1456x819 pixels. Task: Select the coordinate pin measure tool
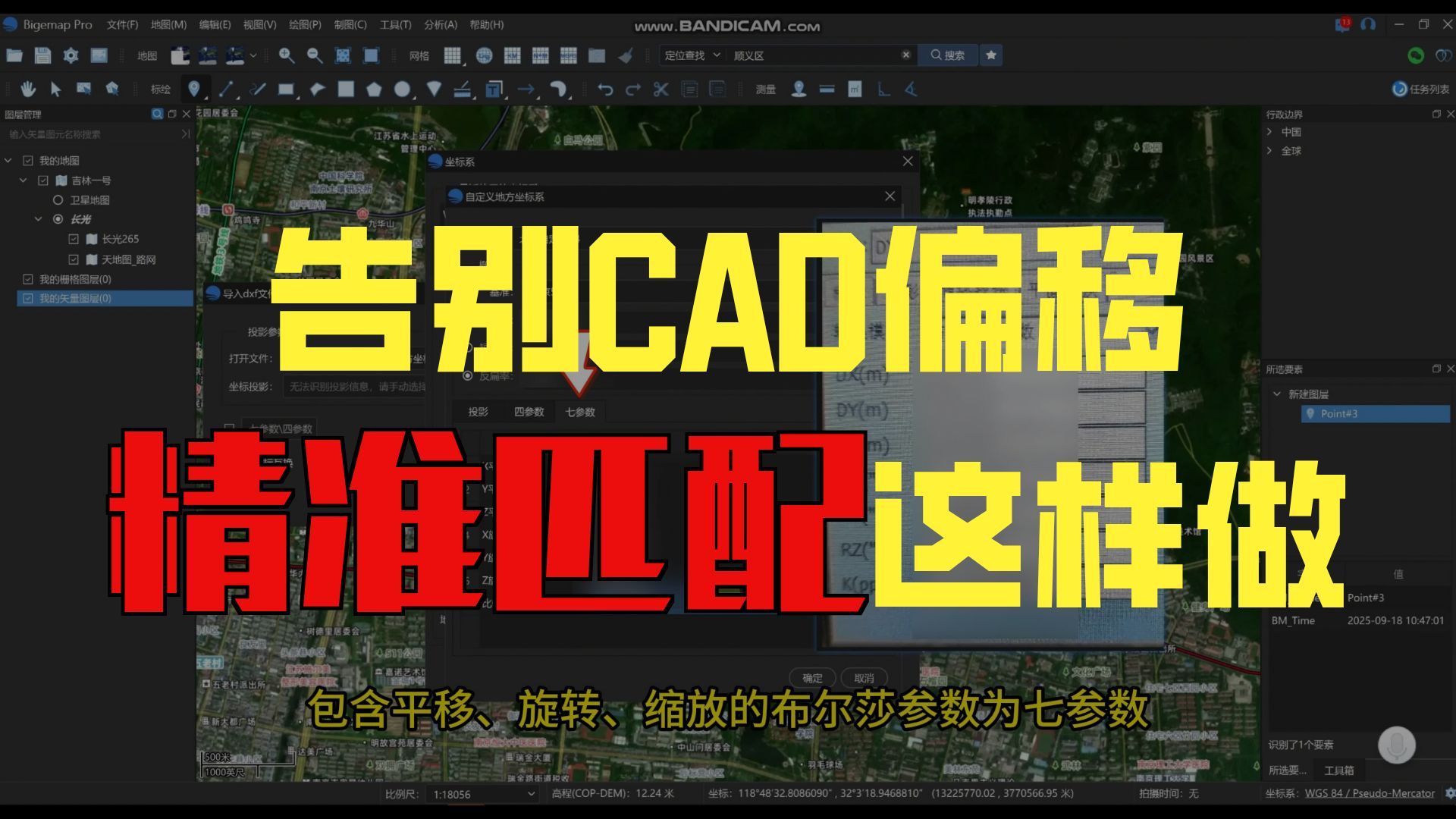pos(799,89)
